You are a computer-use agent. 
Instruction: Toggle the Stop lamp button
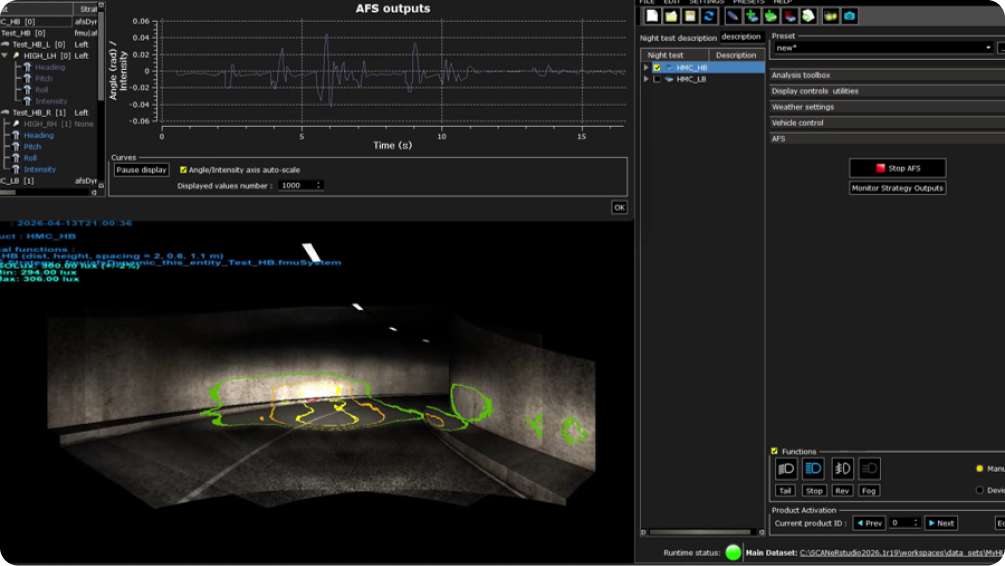814,491
